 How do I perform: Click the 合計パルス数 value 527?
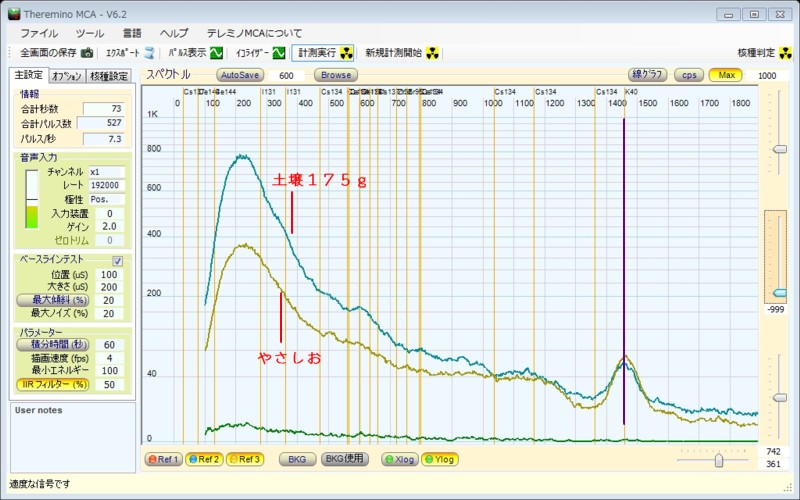(x=100, y=123)
